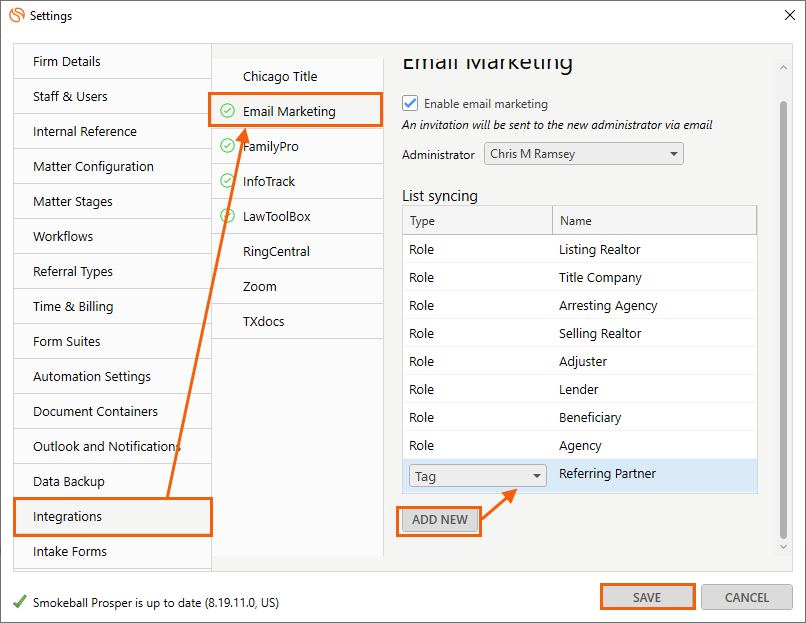Select the Beneficiary row
The height and width of the screenshot is (623, 806).
tap(580, 417)
